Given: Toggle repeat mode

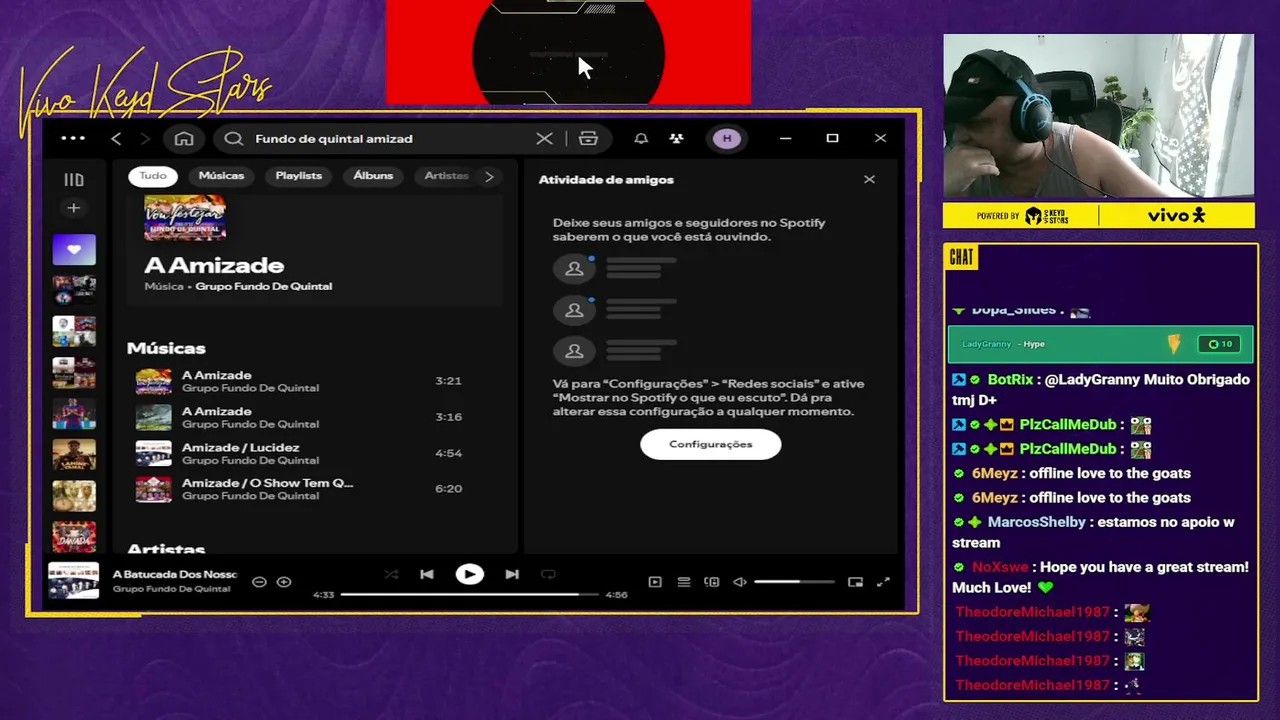Looking at the screenshot, I should pyautogui.click(x=548, y=575).
